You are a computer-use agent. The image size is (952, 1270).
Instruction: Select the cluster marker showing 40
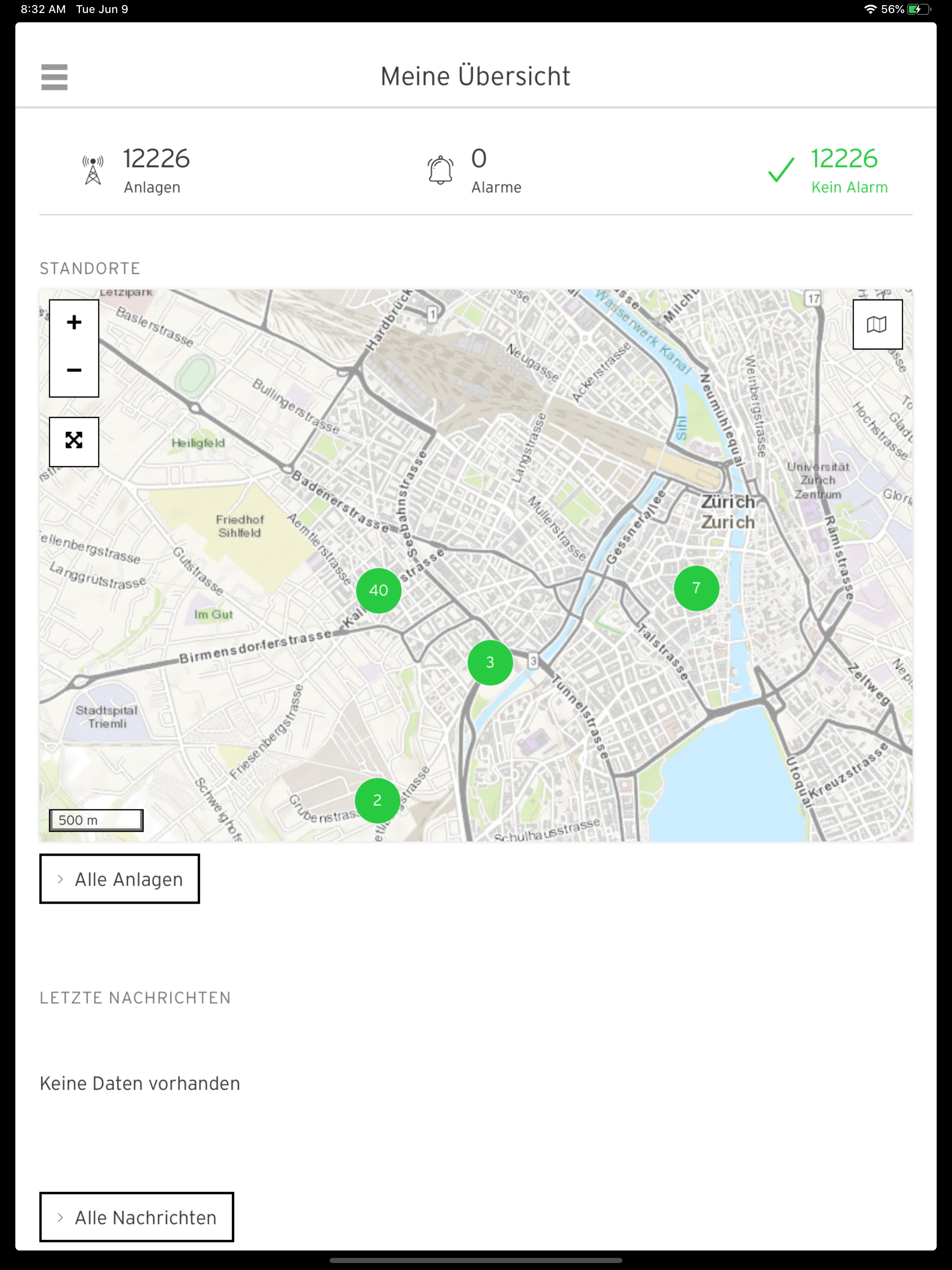click(378, 590)
